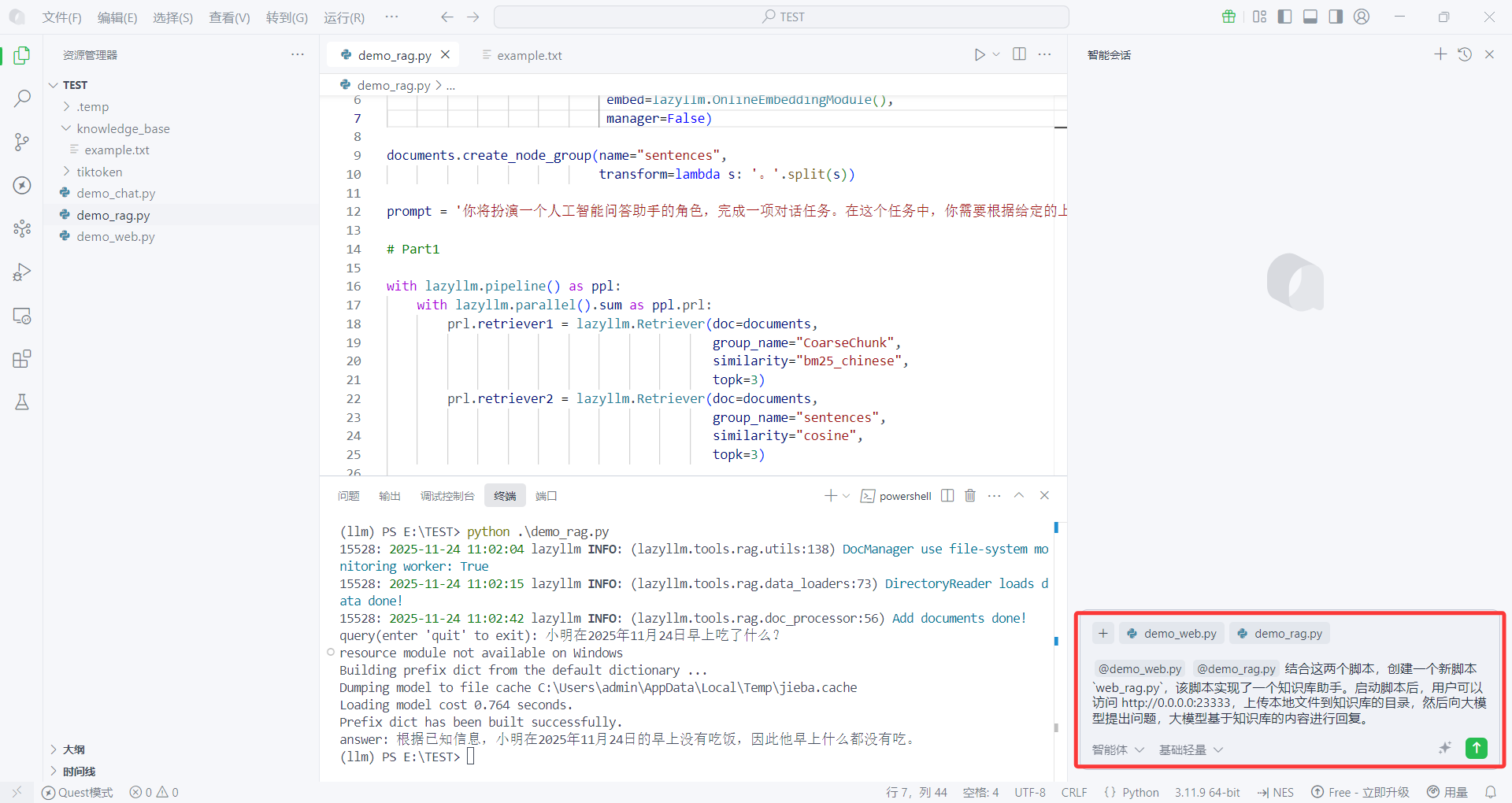The height and width of the screenshot is (803, 1512).
Task: Switch to the 输出 panel tab
Action: [390, 496]
